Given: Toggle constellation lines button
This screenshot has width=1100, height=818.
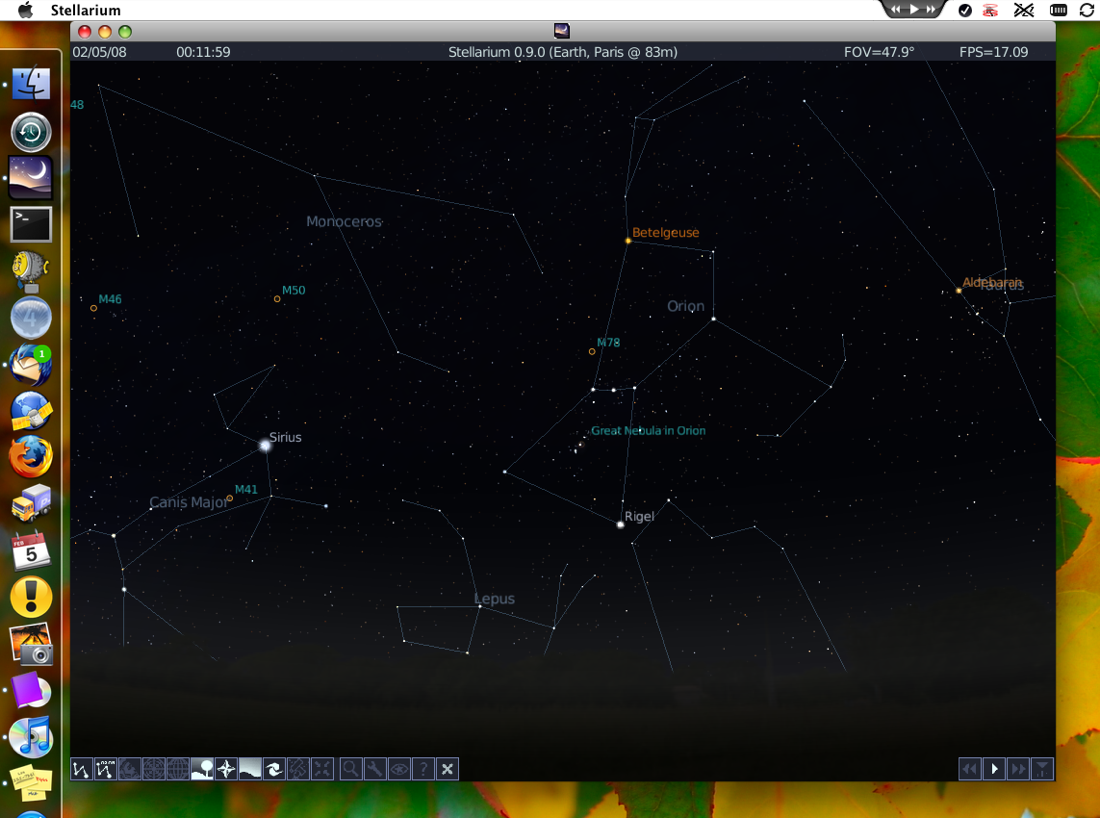Looking at the screenshot, I should point(81,770).
